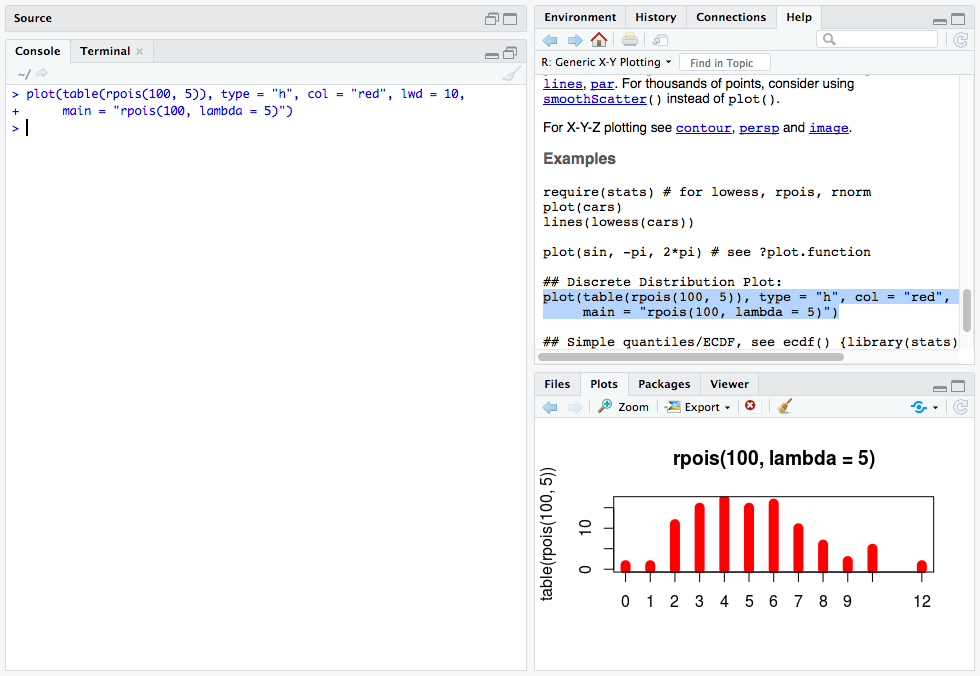
Task: Go back to previous help topic
Action: coord(550,40)
